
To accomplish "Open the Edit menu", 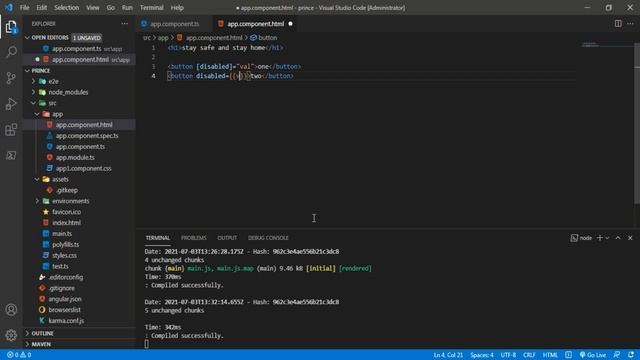I will [41, 7].
